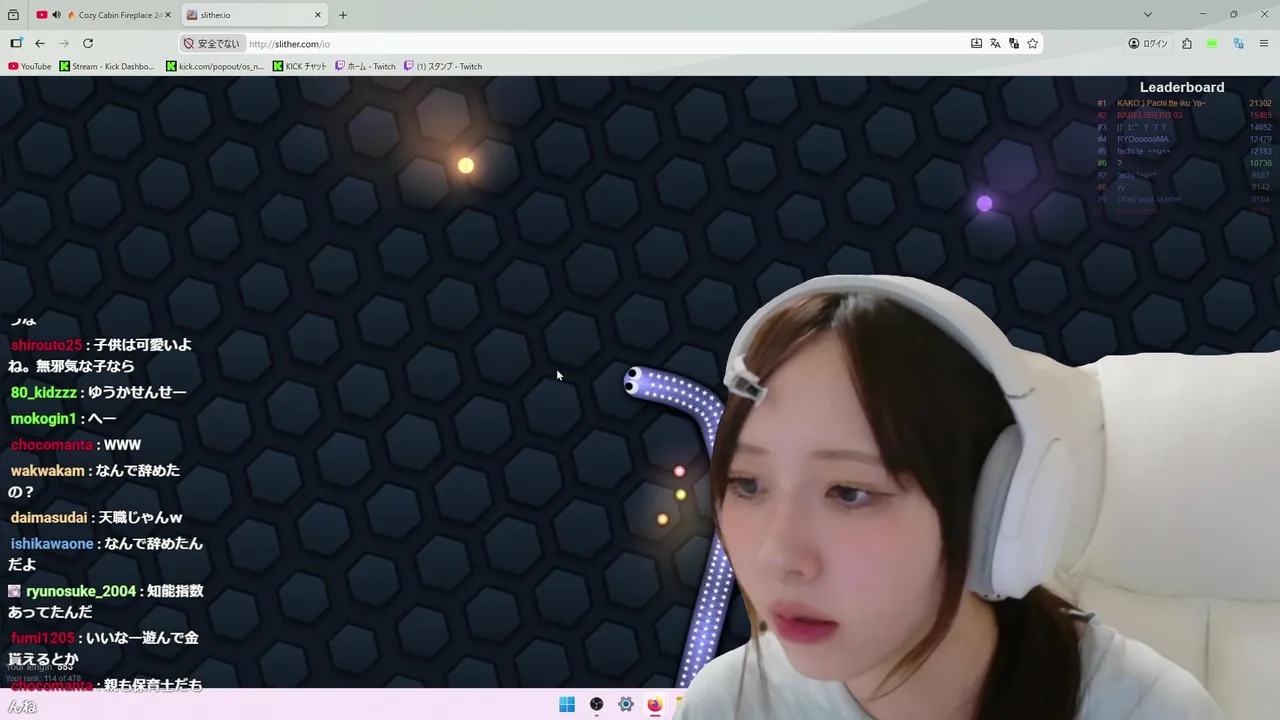Click chat message WWW from chocomanta
Image resolution: width=1280 pixels, height=720 pixels.
(x=122, y=445)
